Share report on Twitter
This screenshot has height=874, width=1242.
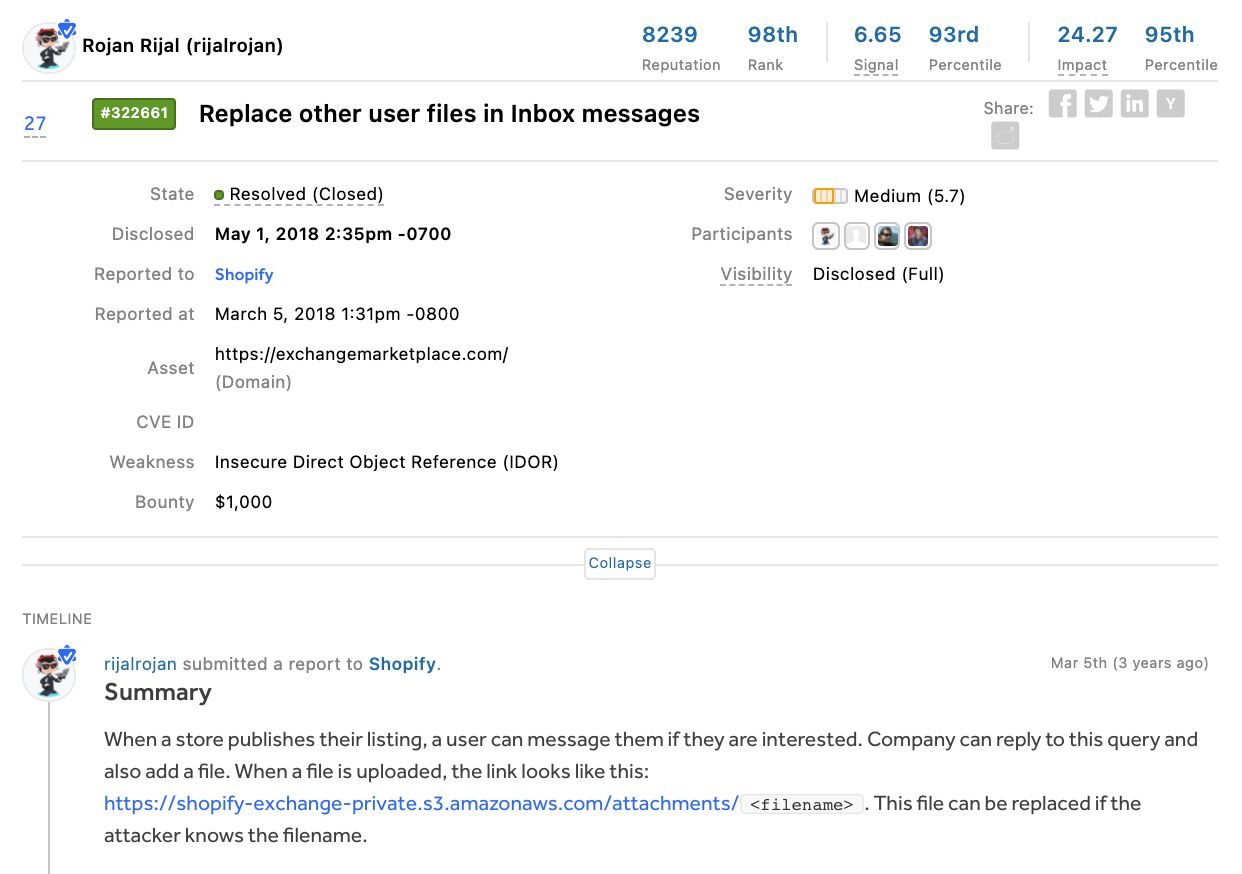pyautogui.click(x=1099, y=104)
